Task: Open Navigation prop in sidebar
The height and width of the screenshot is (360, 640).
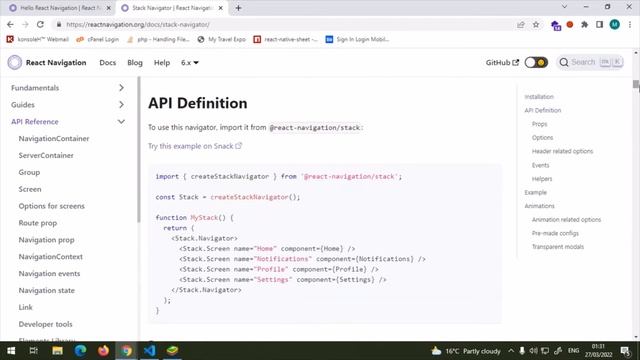Action: [x=47, y=240]
